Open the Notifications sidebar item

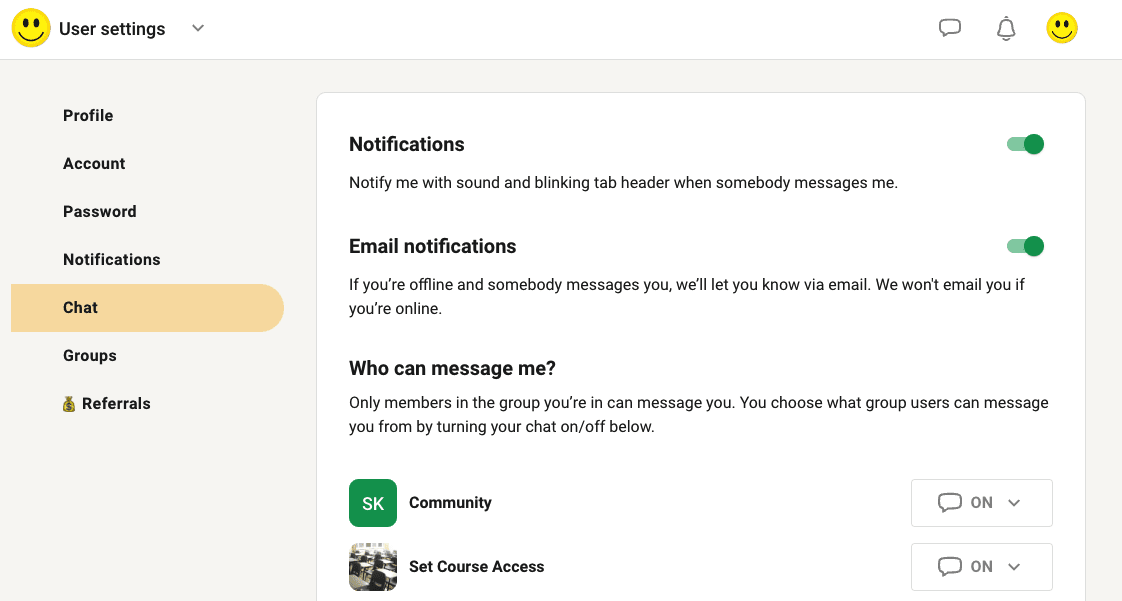click(112, 260)
